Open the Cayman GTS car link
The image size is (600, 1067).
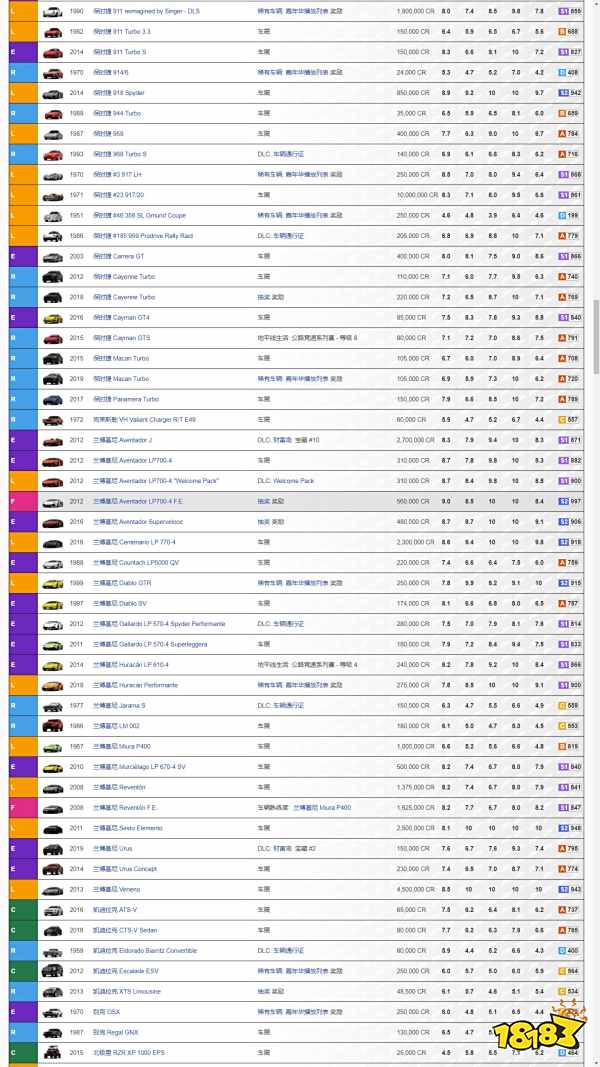(121, 338)
